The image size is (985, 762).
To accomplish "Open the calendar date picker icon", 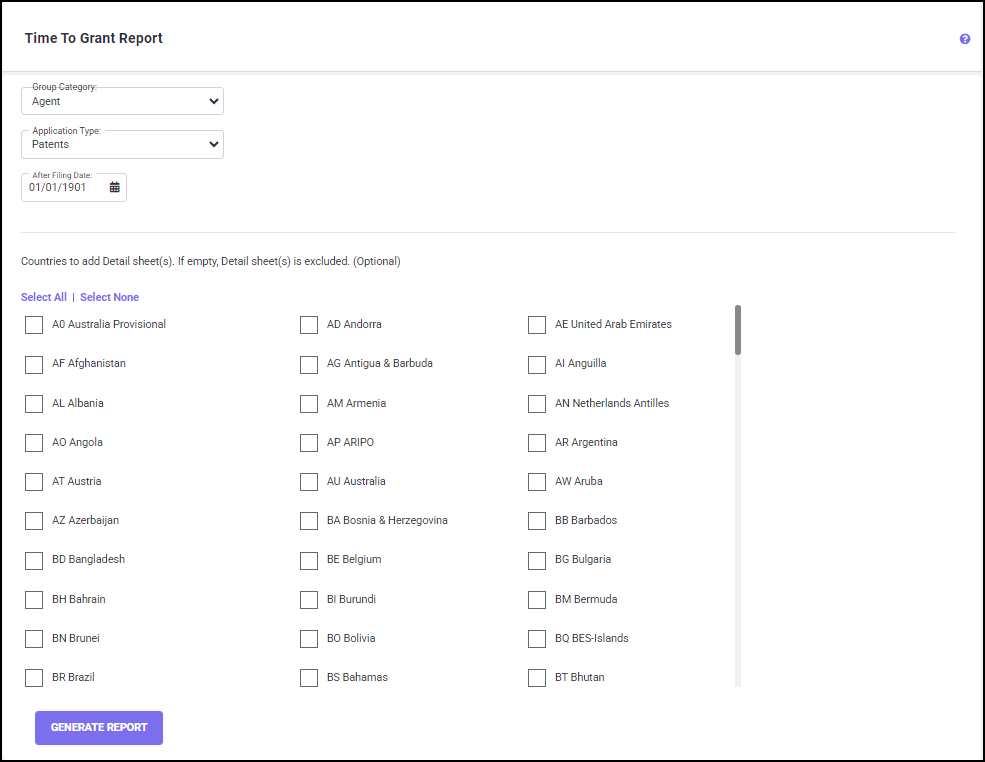I will click(x=114, y=187).
